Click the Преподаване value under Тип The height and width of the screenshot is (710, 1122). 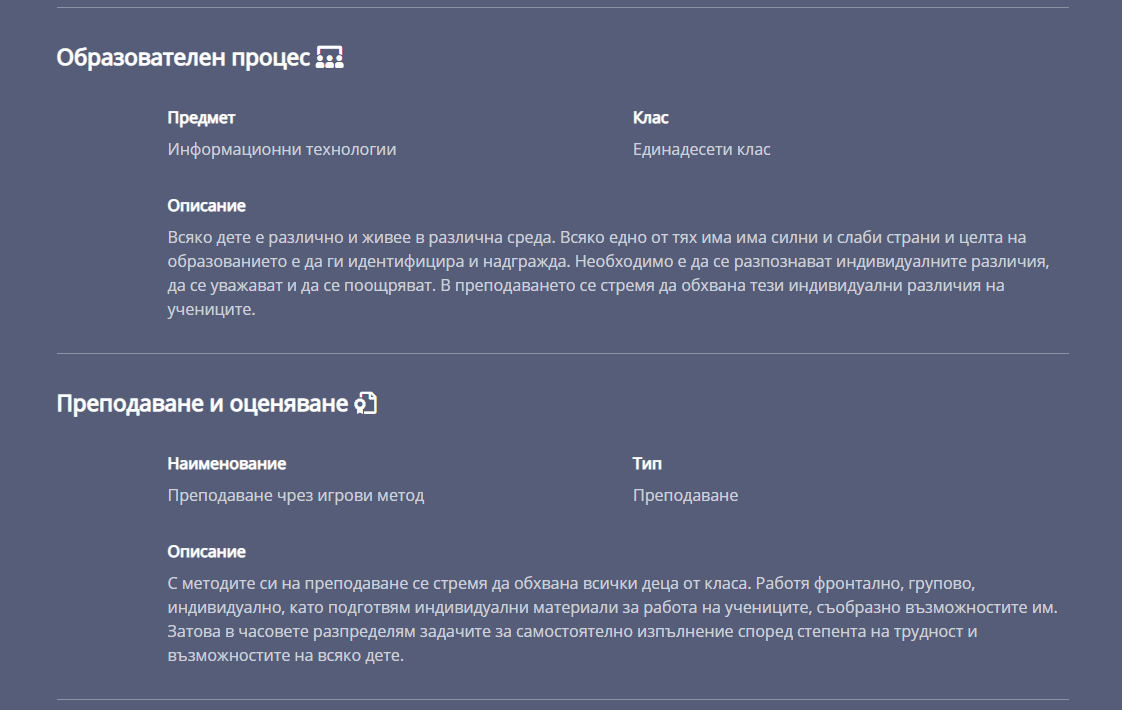685,496
